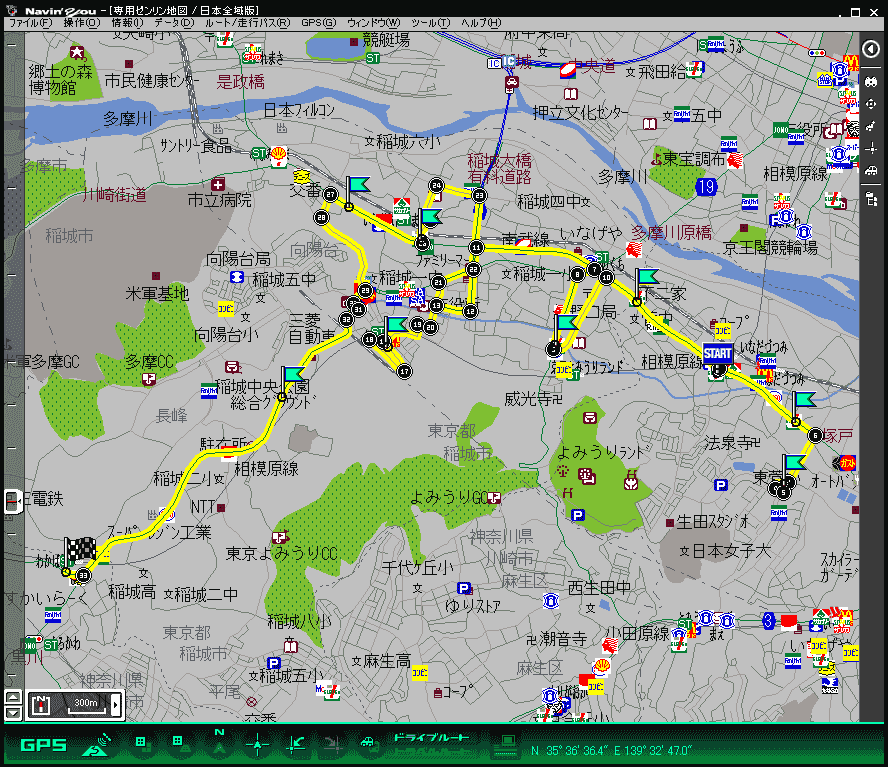888x767 pixels.
Task: Click route waypoint number 17
Action: [x=404, y=372]
